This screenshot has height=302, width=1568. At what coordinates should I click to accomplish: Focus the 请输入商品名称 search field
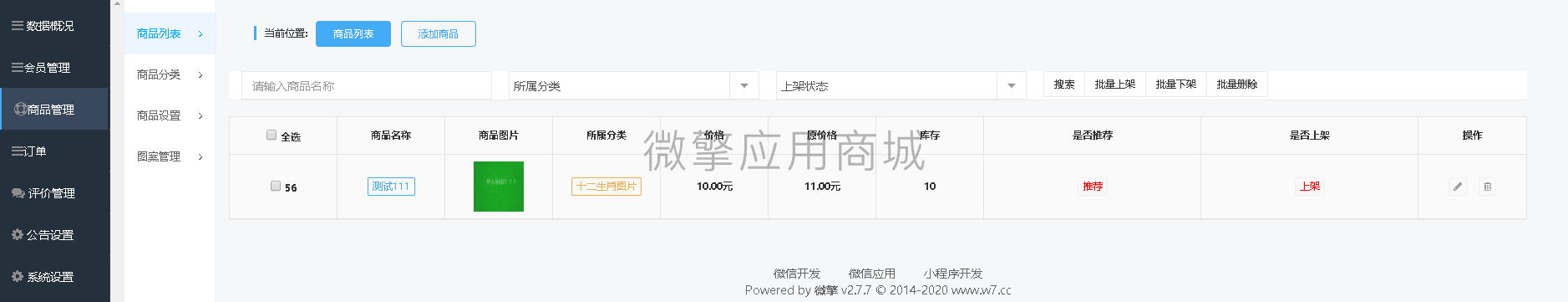pyautogui.click(x=367, y=85)
